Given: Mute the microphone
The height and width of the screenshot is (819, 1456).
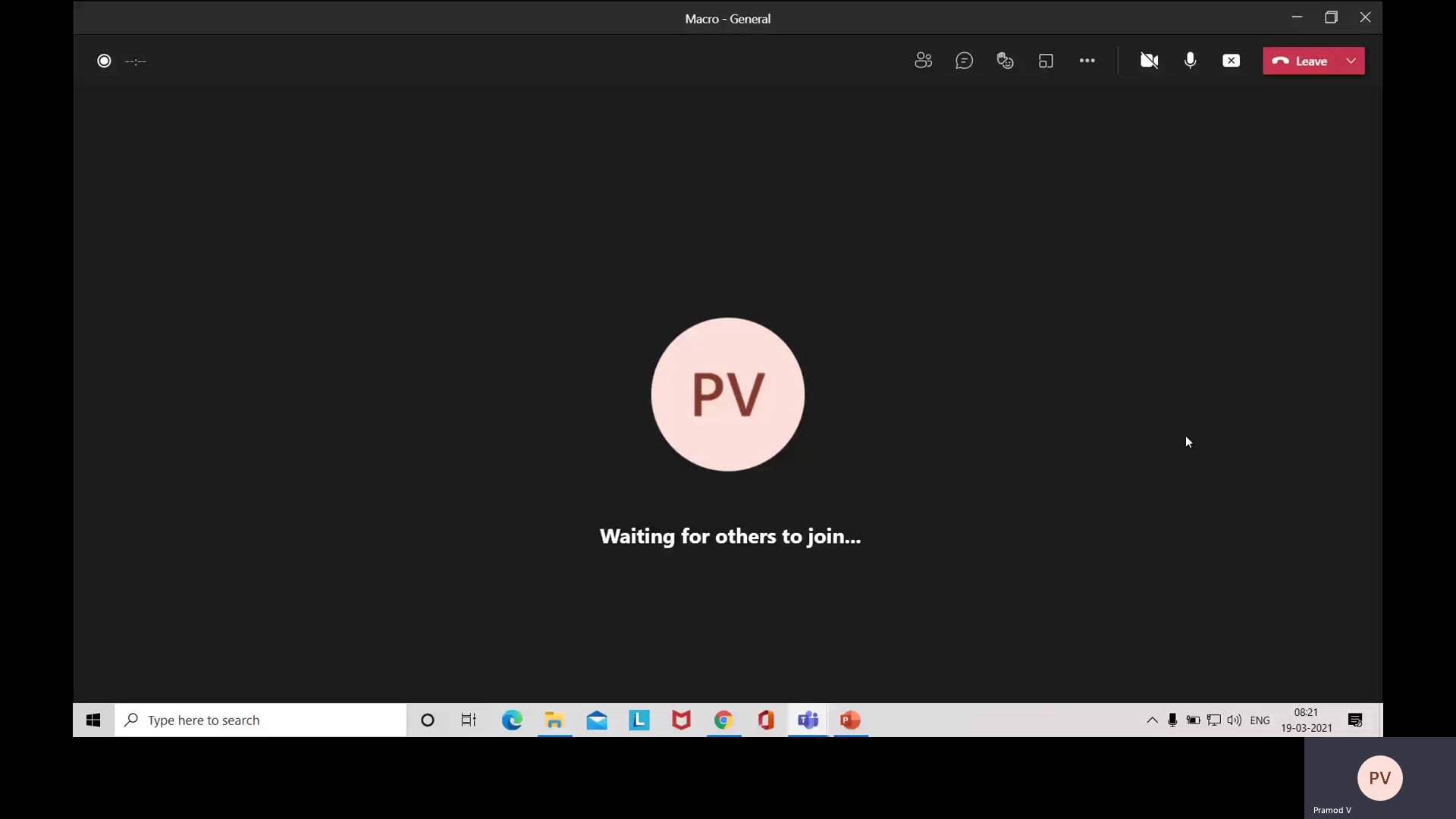Looking at the screenshot, I should pos(1190,61).
